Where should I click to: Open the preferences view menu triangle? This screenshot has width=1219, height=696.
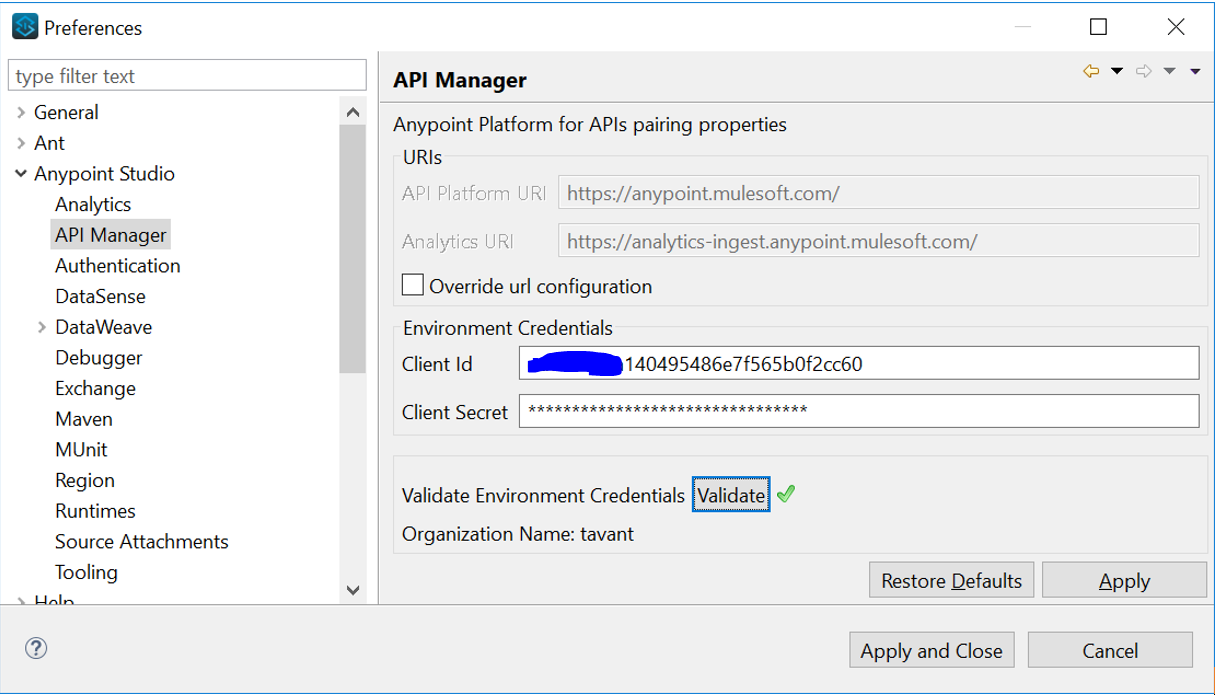(x=1195, y=71)
